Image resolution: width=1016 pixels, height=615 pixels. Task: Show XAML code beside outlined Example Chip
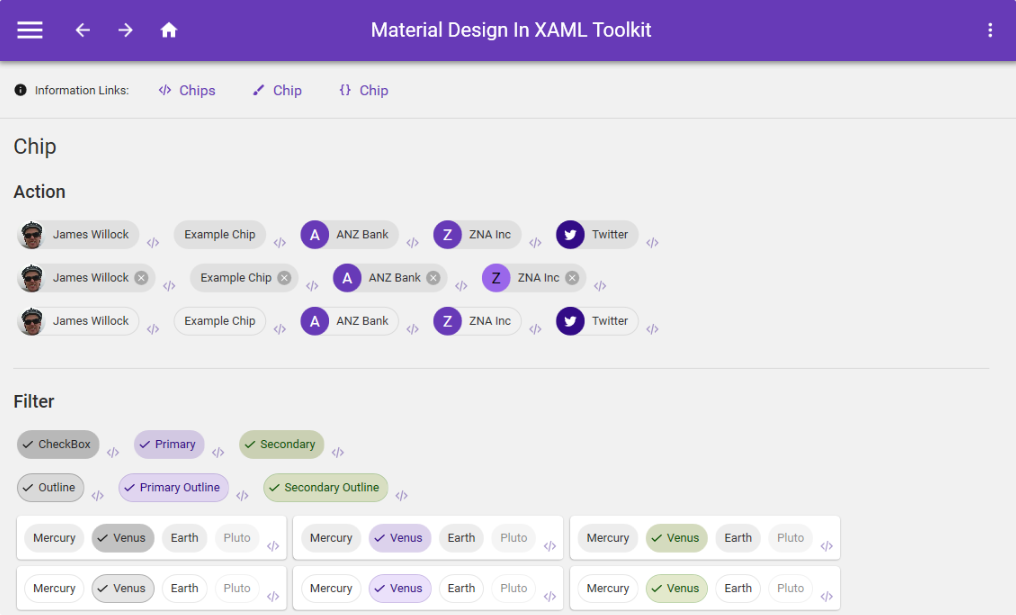pos(279,329)
